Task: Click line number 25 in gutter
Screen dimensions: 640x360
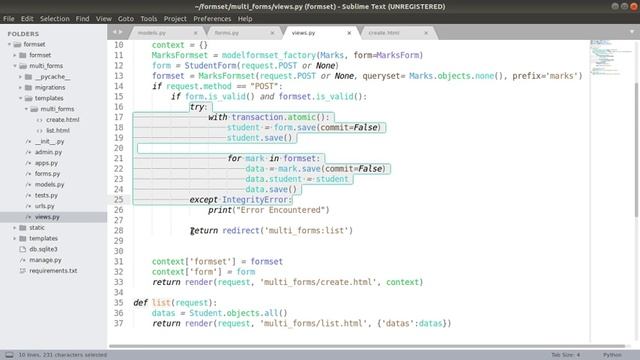Action: pos(118,200)
